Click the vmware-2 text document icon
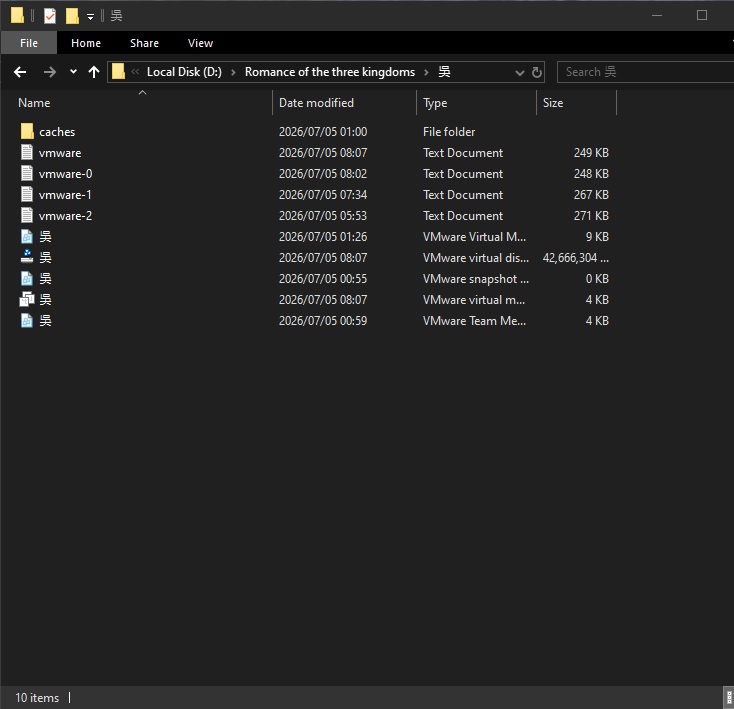This screenshot has width=734, height=709. click(27, 215)
